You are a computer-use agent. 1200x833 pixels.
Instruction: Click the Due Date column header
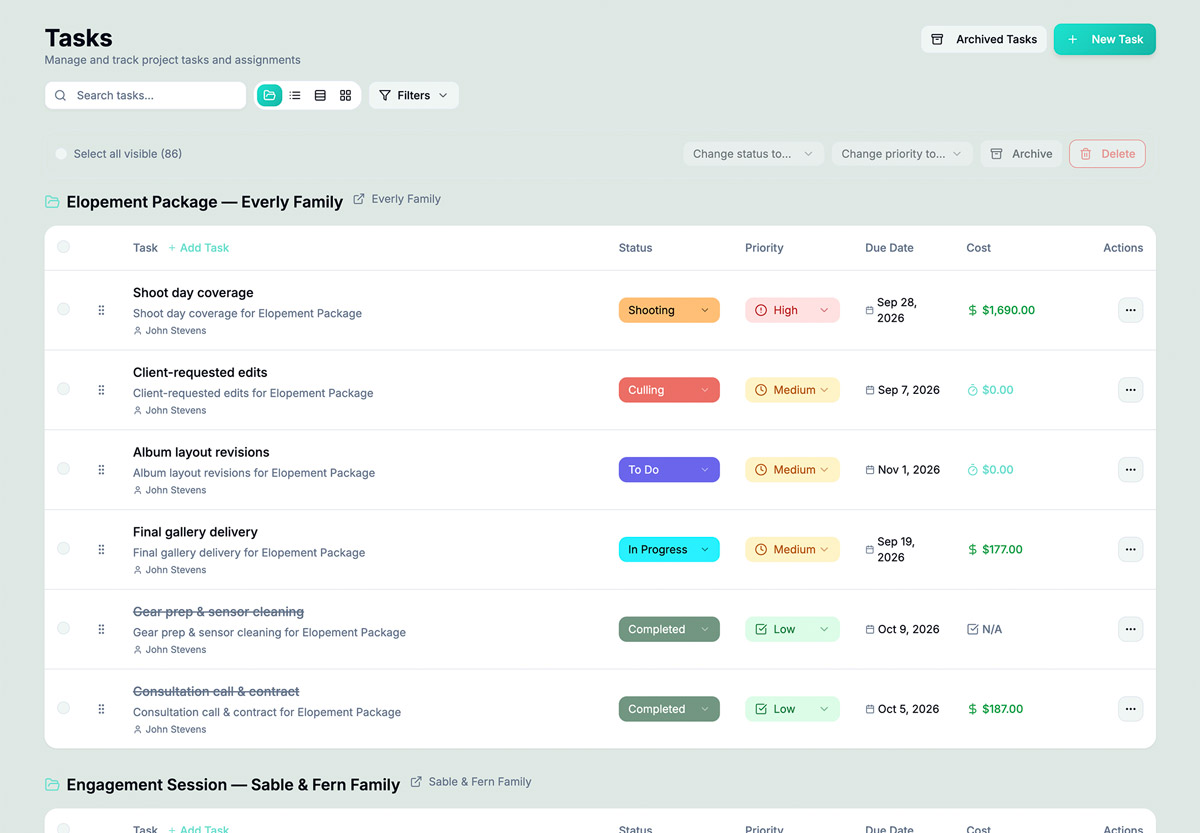click(889, 248)
